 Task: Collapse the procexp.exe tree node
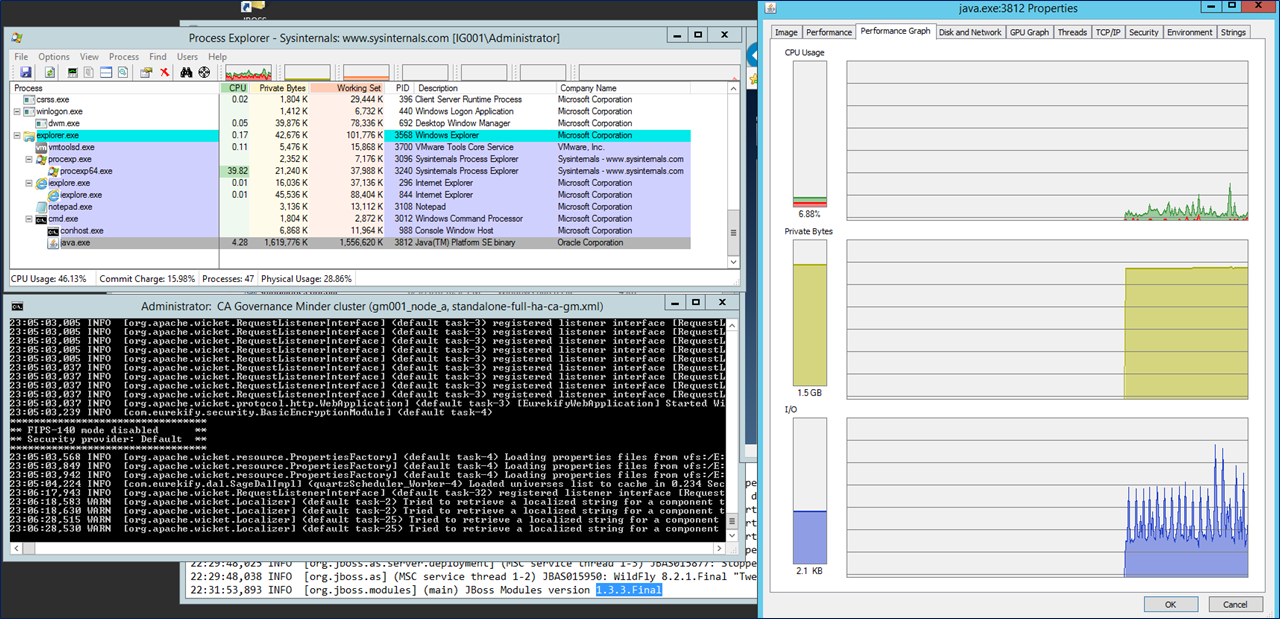coord(29,159)
